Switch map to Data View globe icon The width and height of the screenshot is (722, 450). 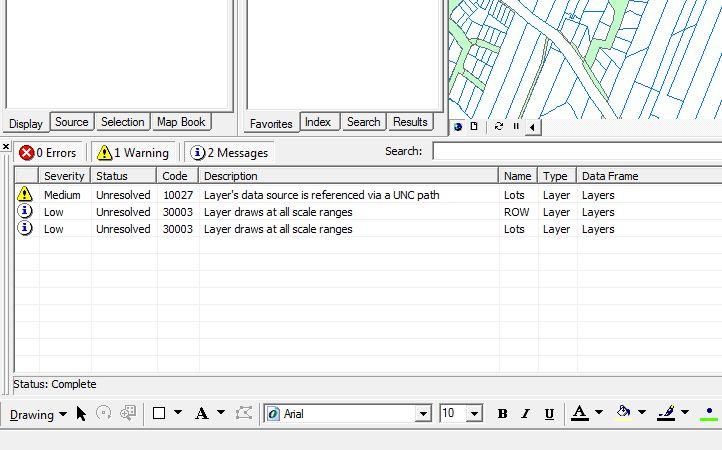pos(458,127)
